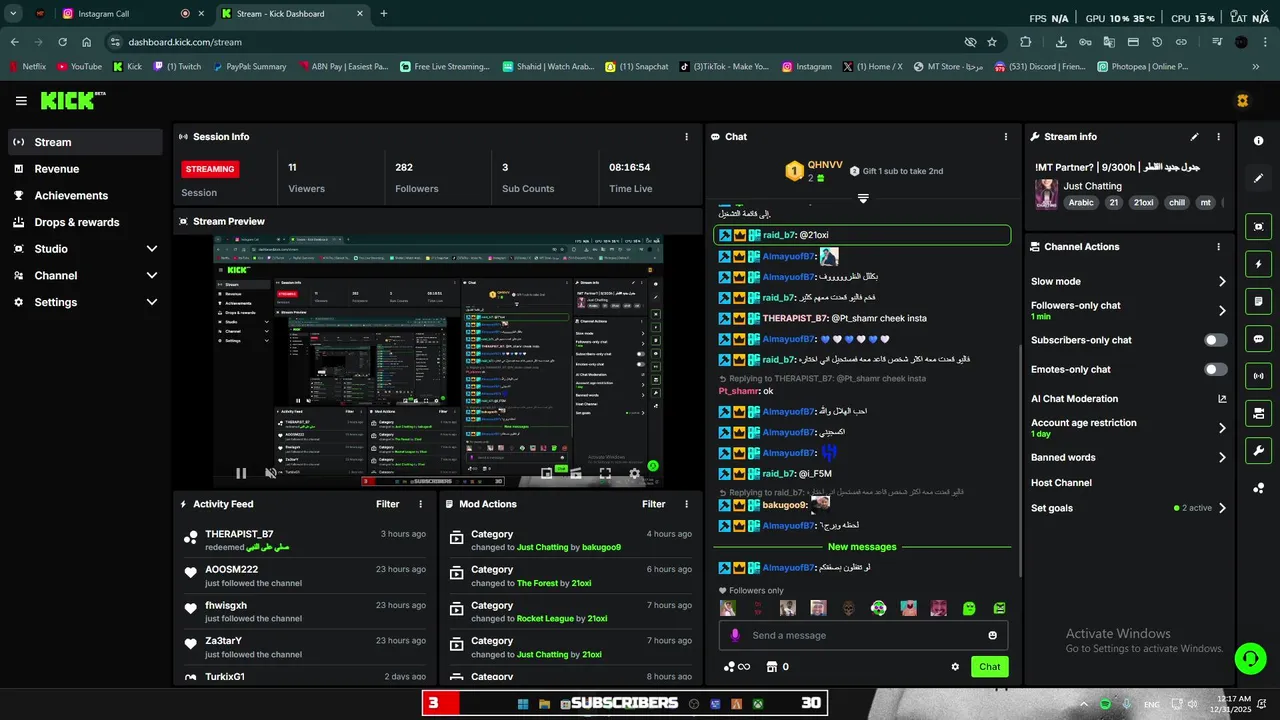Open Drops & rewards in the sidebar

click(x=85, y=222)
